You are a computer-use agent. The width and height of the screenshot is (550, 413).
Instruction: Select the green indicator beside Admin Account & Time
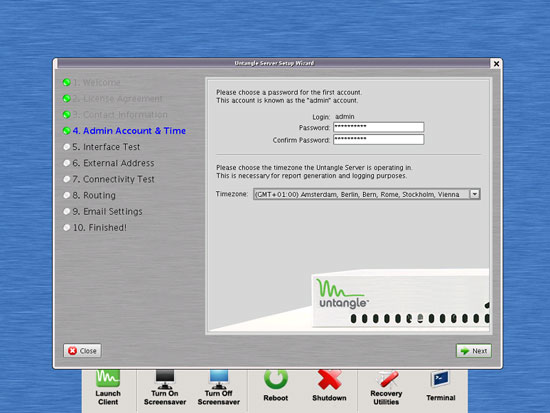(x=67, y=131)
